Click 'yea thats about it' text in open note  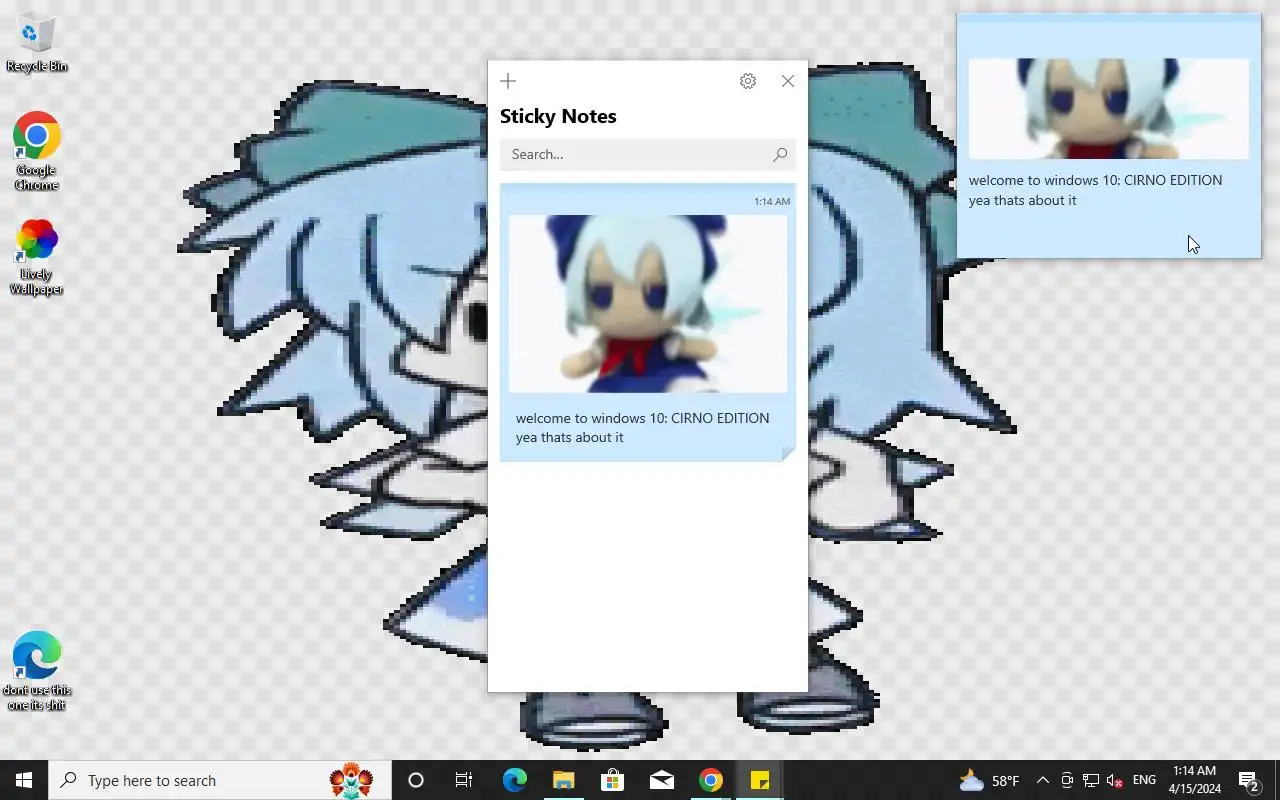[x=1023, y=200]
